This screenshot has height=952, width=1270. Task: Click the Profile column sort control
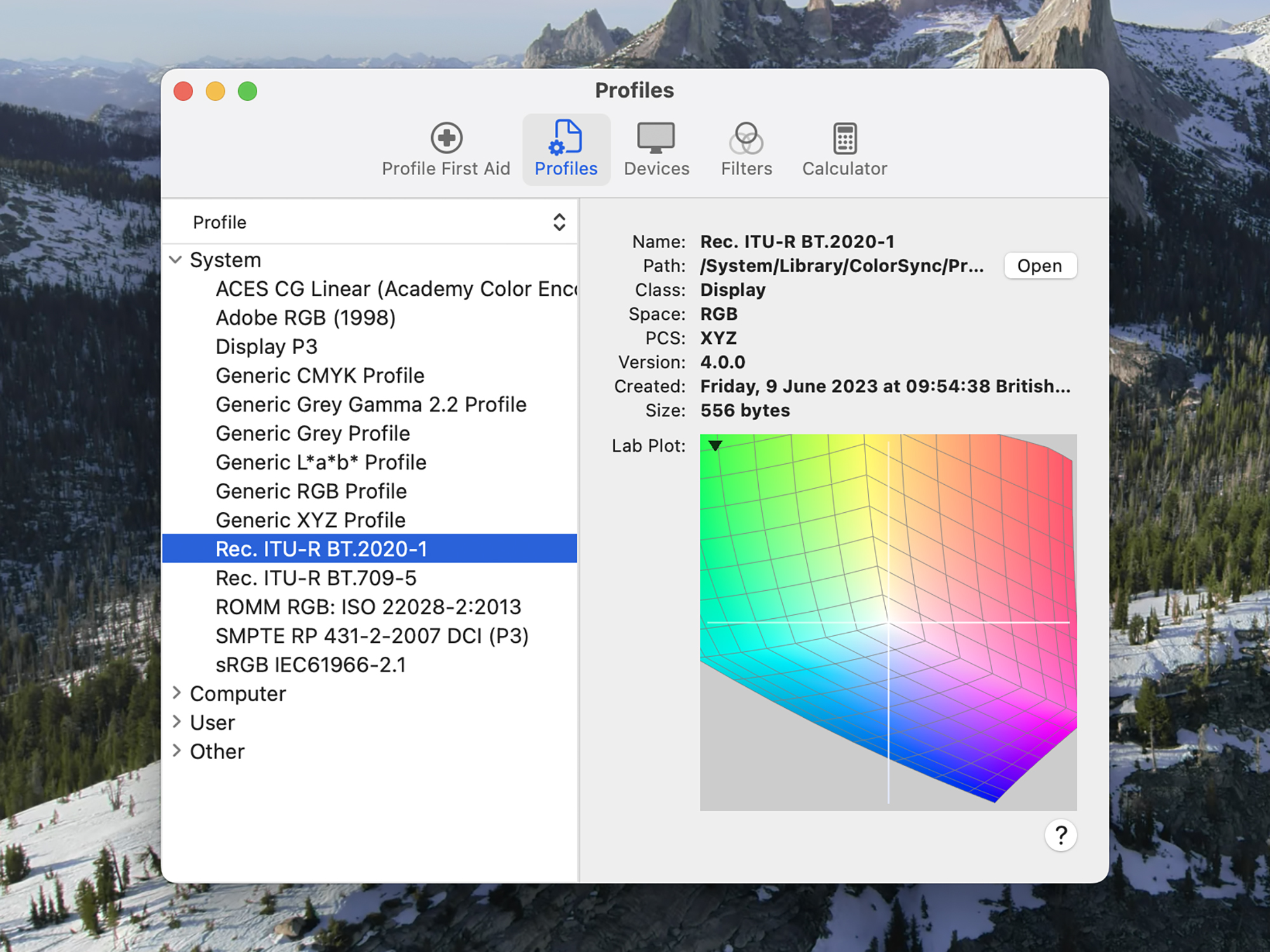coord(559,221)
